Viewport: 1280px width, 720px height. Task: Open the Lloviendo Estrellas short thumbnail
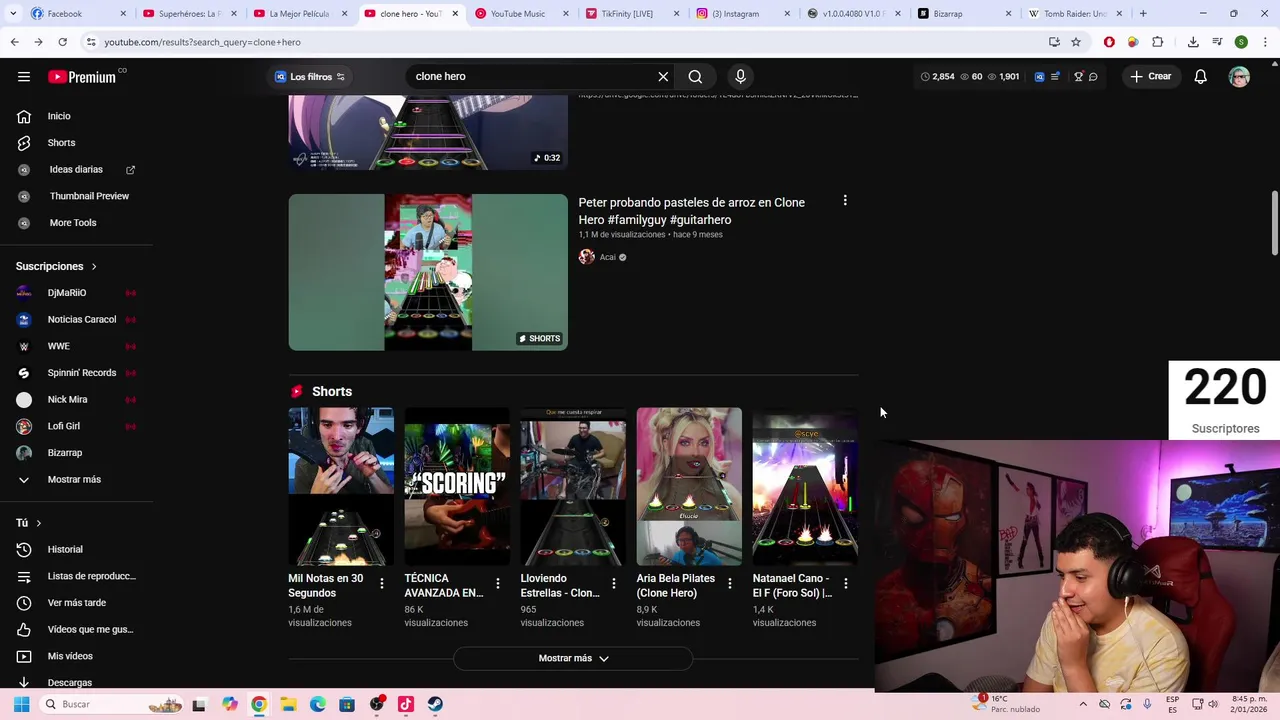tap(573, 486)
